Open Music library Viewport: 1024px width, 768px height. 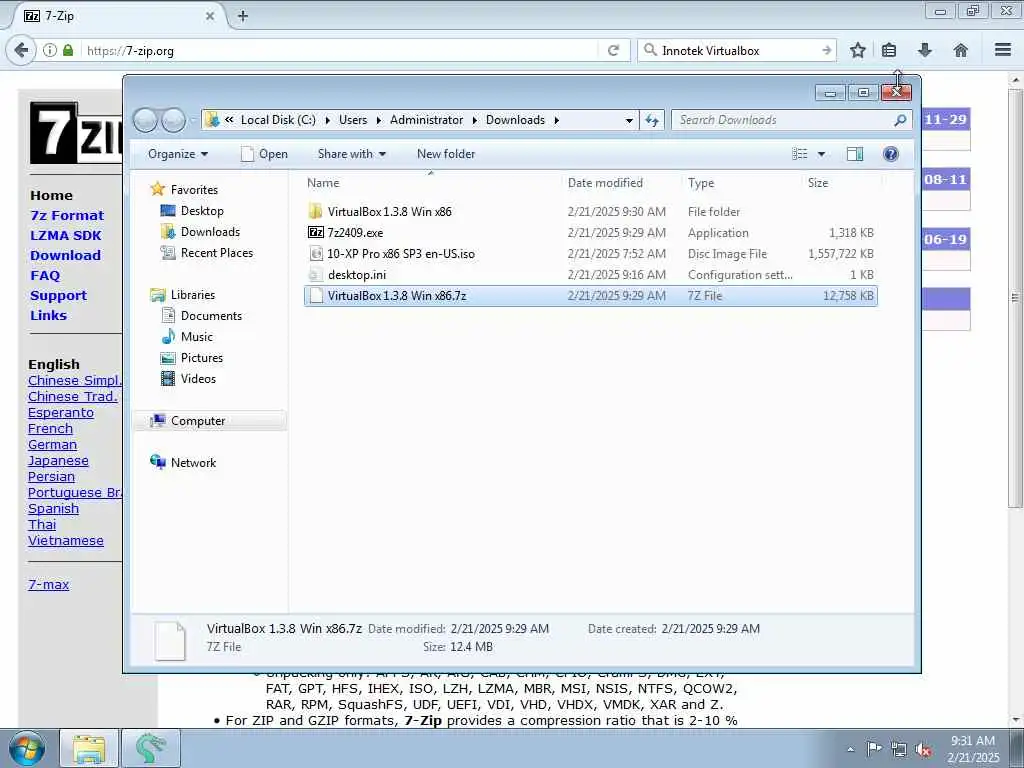click(197, 337)
